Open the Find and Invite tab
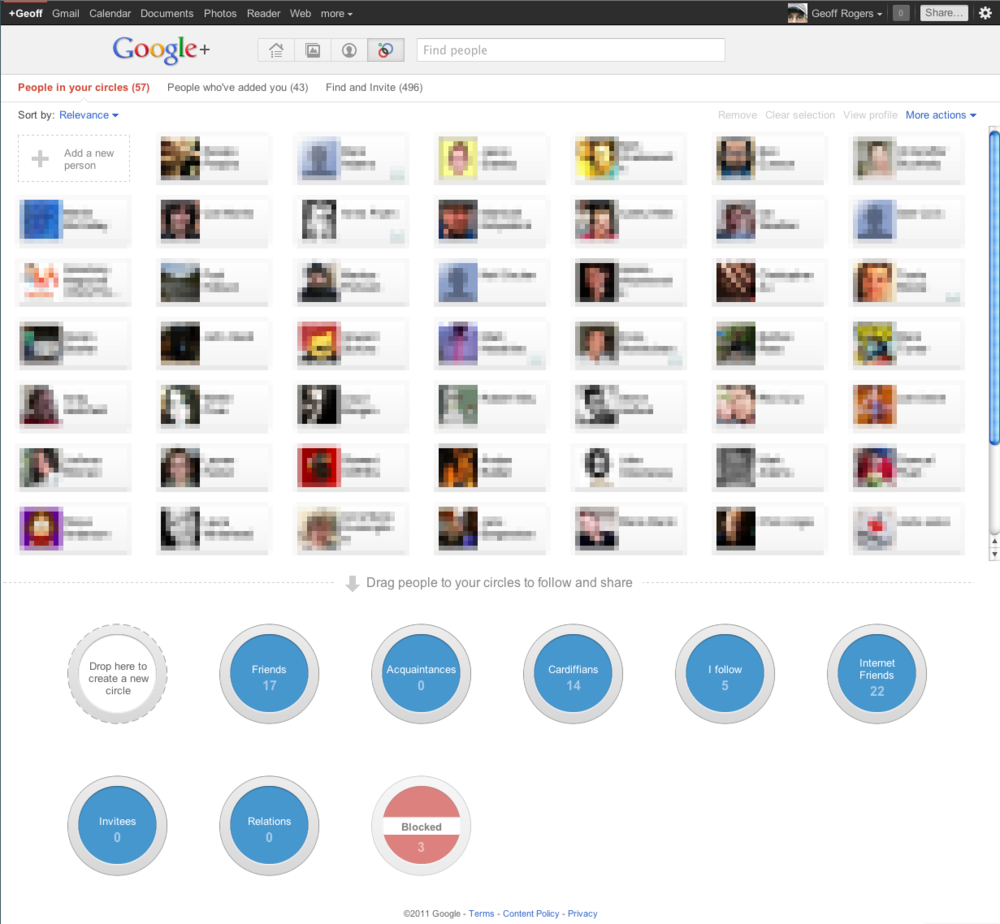The height and width of the screenshot is (924, 1000). tap(374, 87)
